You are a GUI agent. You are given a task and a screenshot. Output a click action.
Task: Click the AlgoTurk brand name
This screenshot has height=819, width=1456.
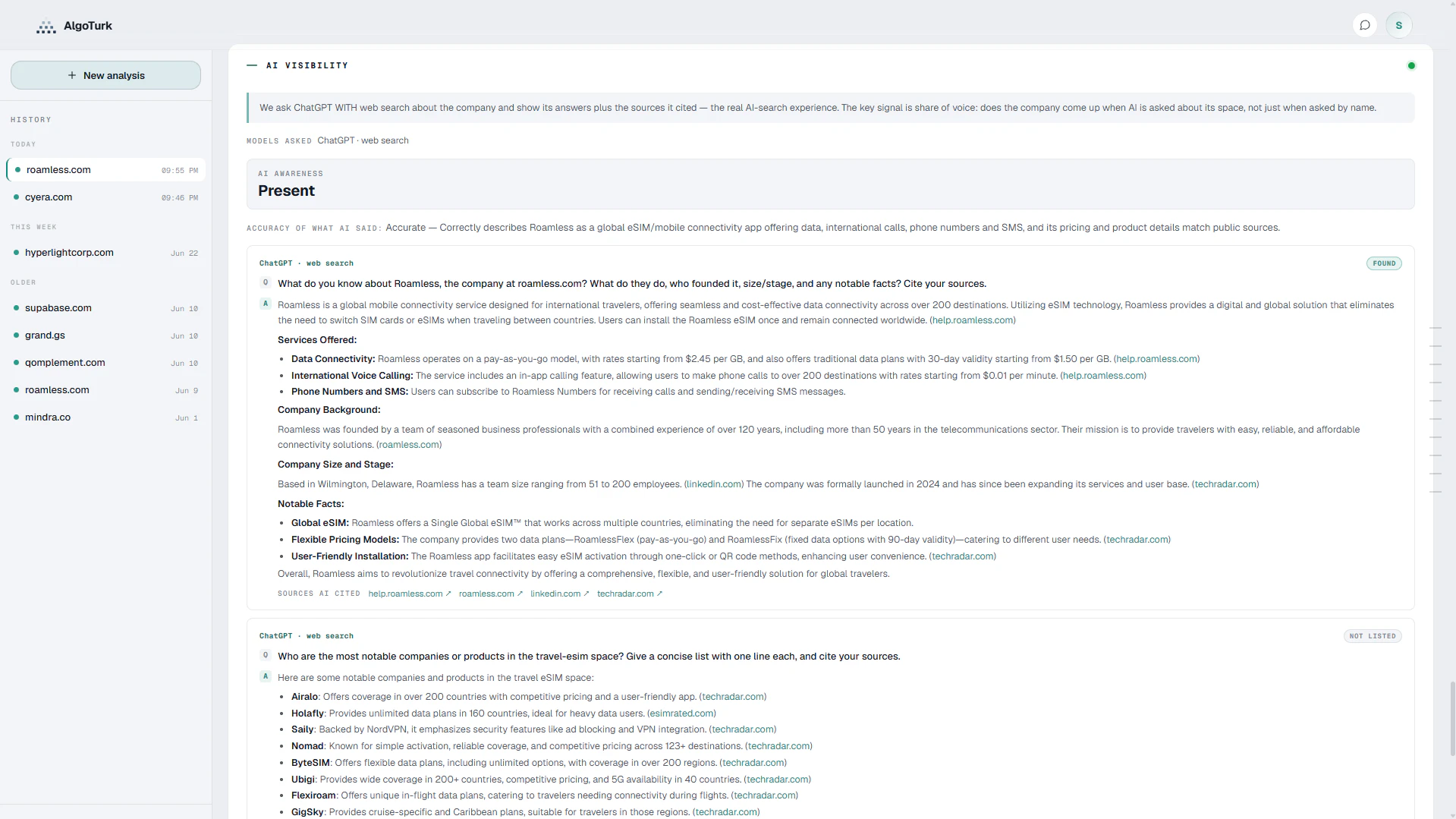click(88, 26)
